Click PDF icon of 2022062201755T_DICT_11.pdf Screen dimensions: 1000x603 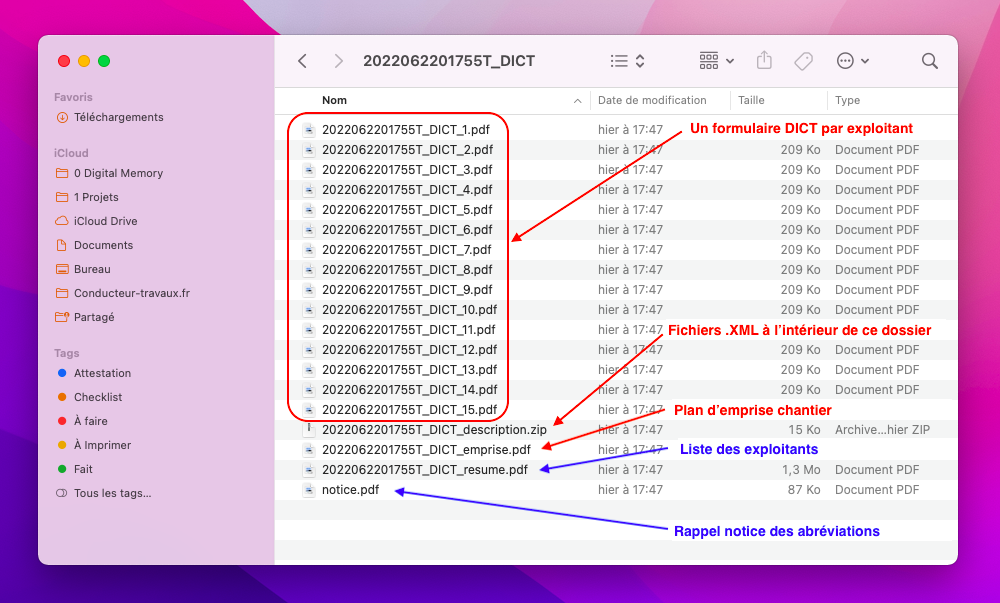pyautogui.click(x=309, y=330)
